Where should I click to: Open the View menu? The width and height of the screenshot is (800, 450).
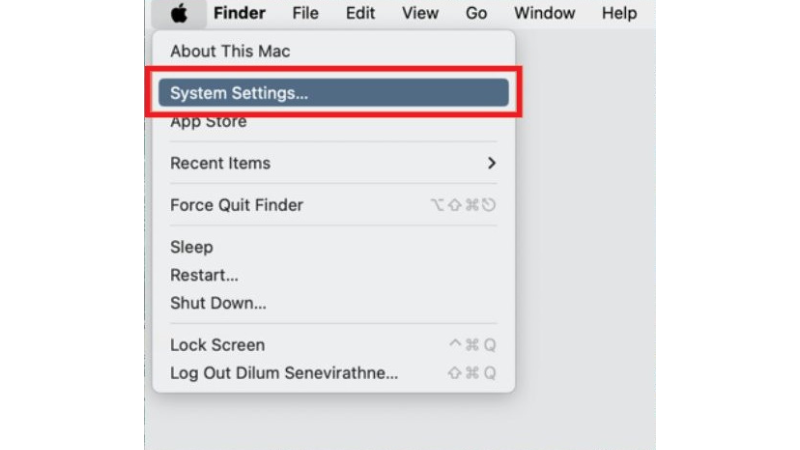[x=420, y=13]
